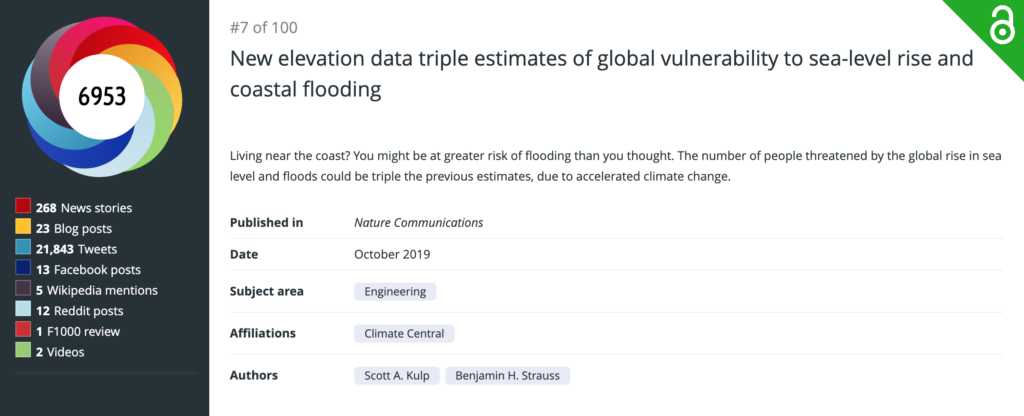Select the Climate Central affiliation tag
Image resolution: width=1024 pixels, height=416 pixels.
[404, 333]
